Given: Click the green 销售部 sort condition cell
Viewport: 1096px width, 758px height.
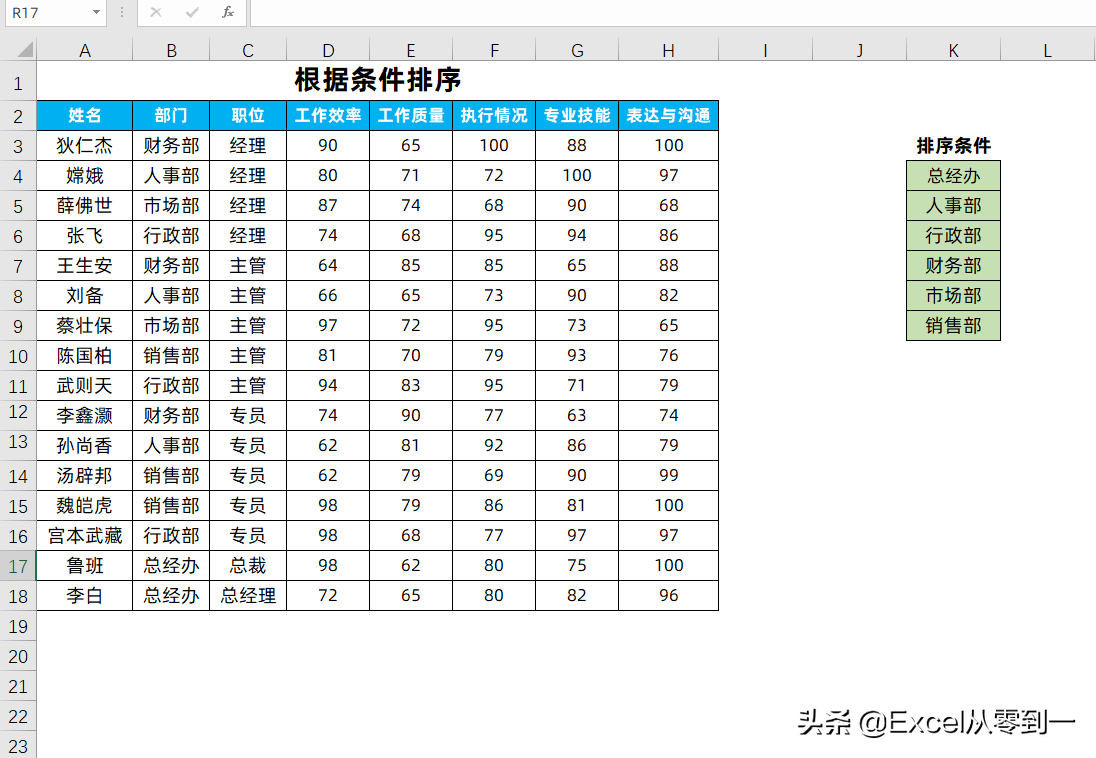Looking at the screenshot, I should [953, 326].
